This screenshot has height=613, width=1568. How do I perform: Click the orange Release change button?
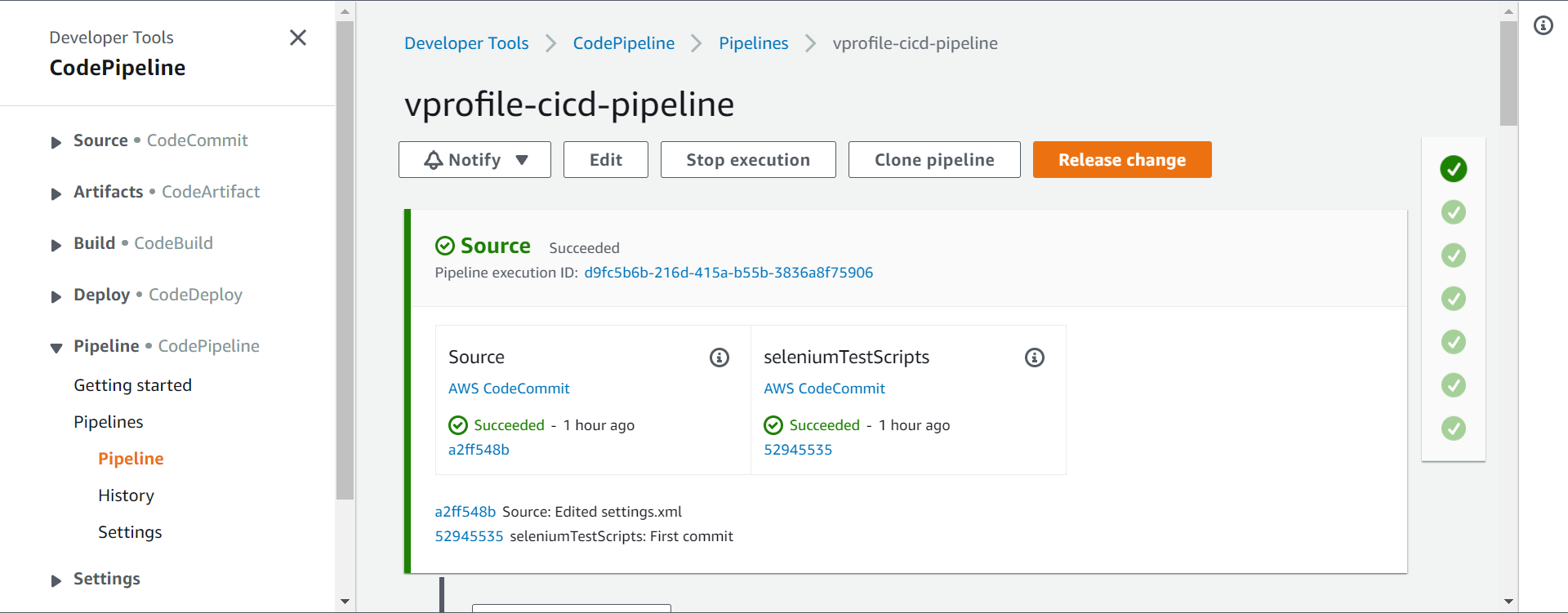[x=1122, y=160]
